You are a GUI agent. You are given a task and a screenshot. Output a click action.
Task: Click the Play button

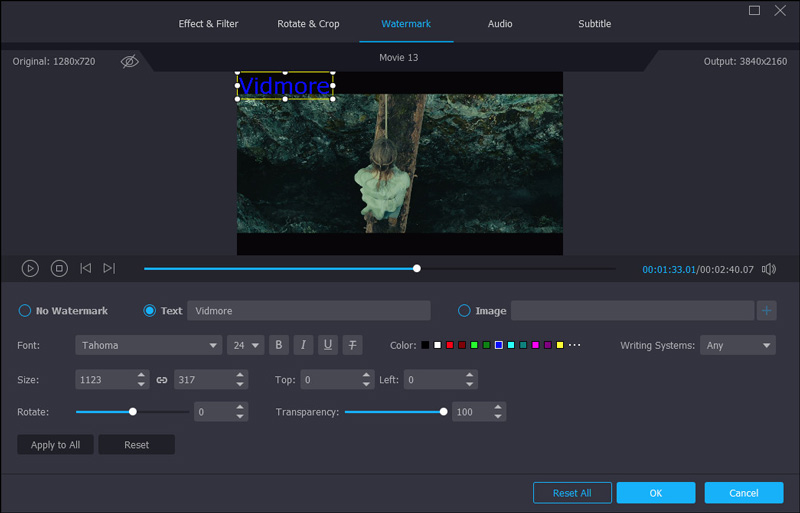[x=30, y=268]
